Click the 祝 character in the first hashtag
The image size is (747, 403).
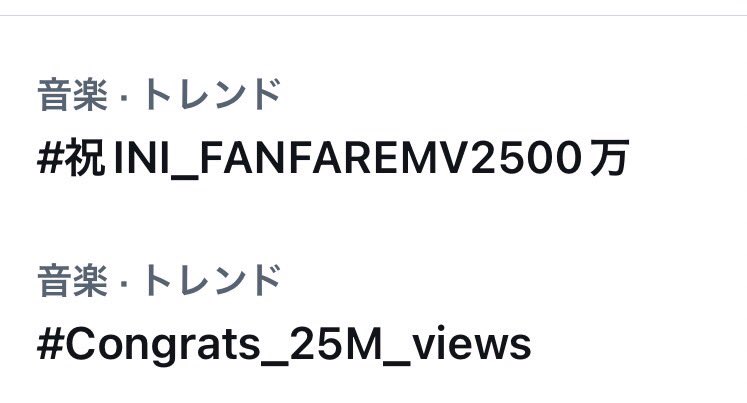85,158
